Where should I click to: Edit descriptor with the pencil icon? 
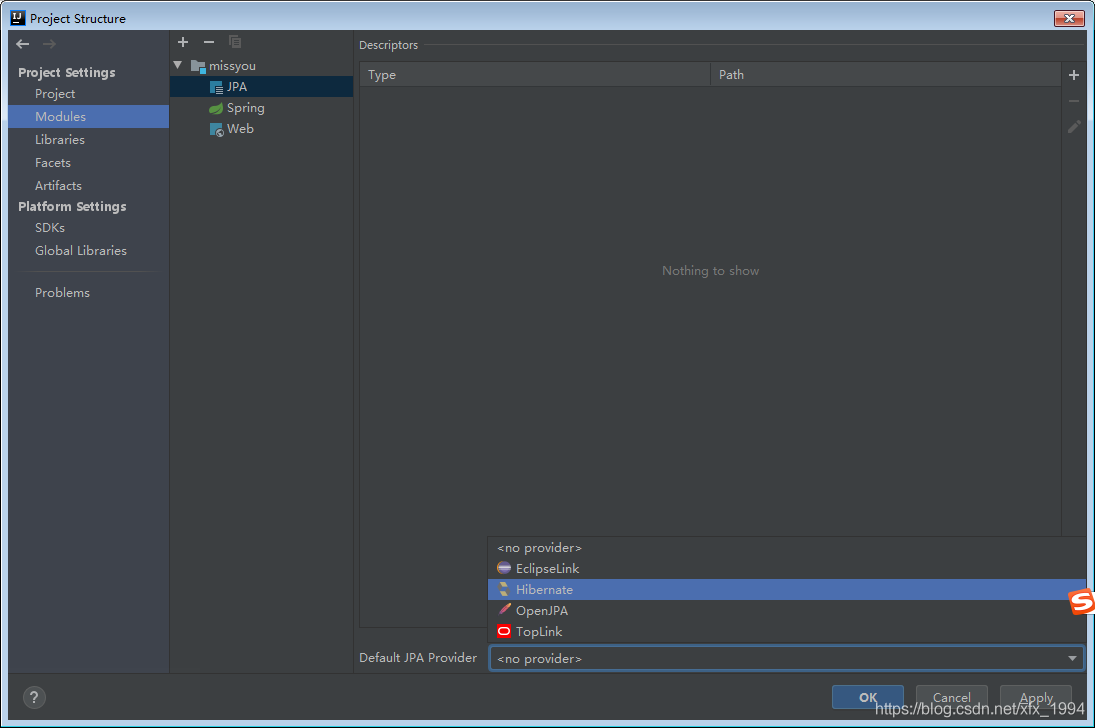1074,127
